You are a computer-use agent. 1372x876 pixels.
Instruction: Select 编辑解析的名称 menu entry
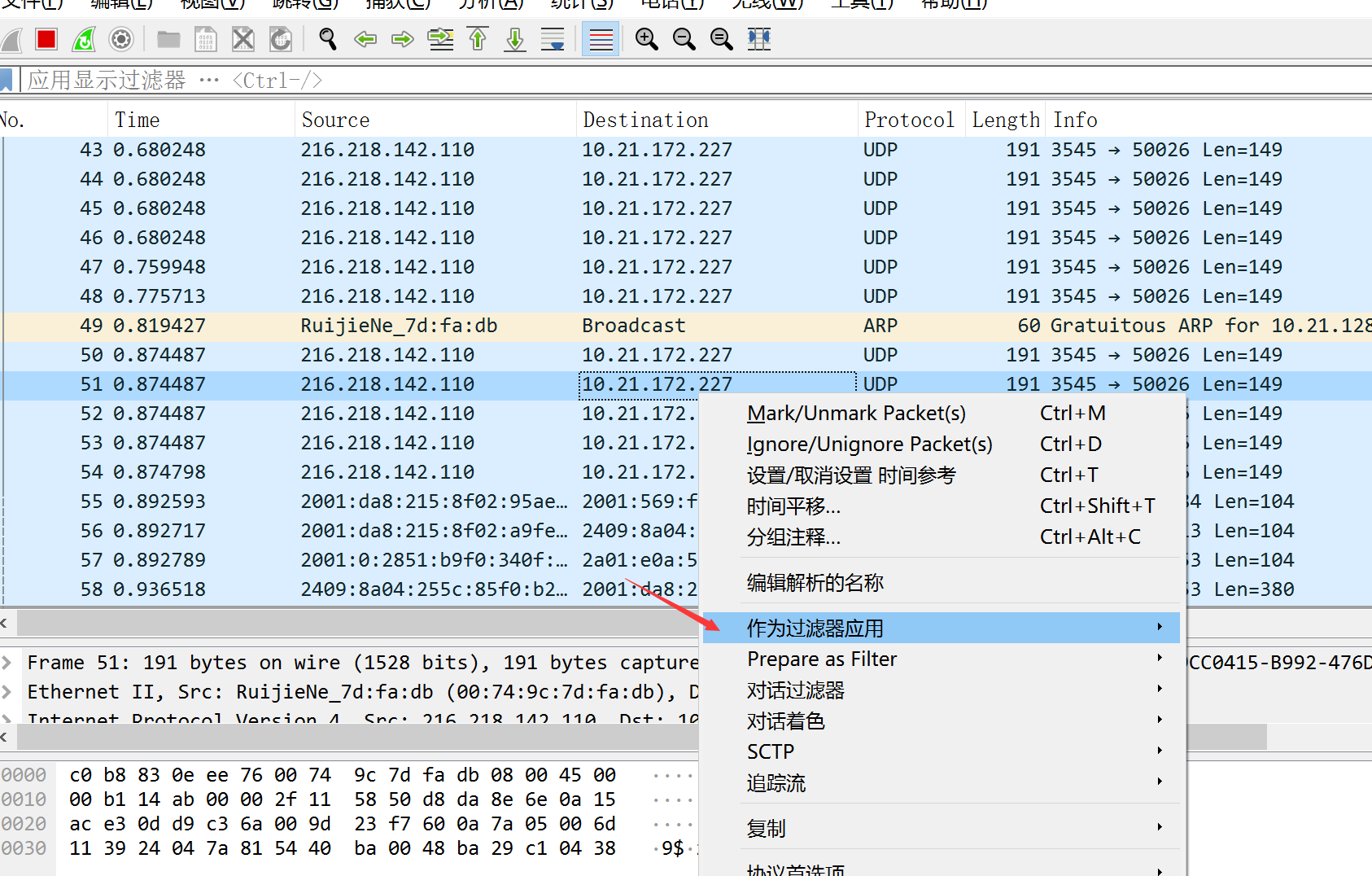[942, 583]
